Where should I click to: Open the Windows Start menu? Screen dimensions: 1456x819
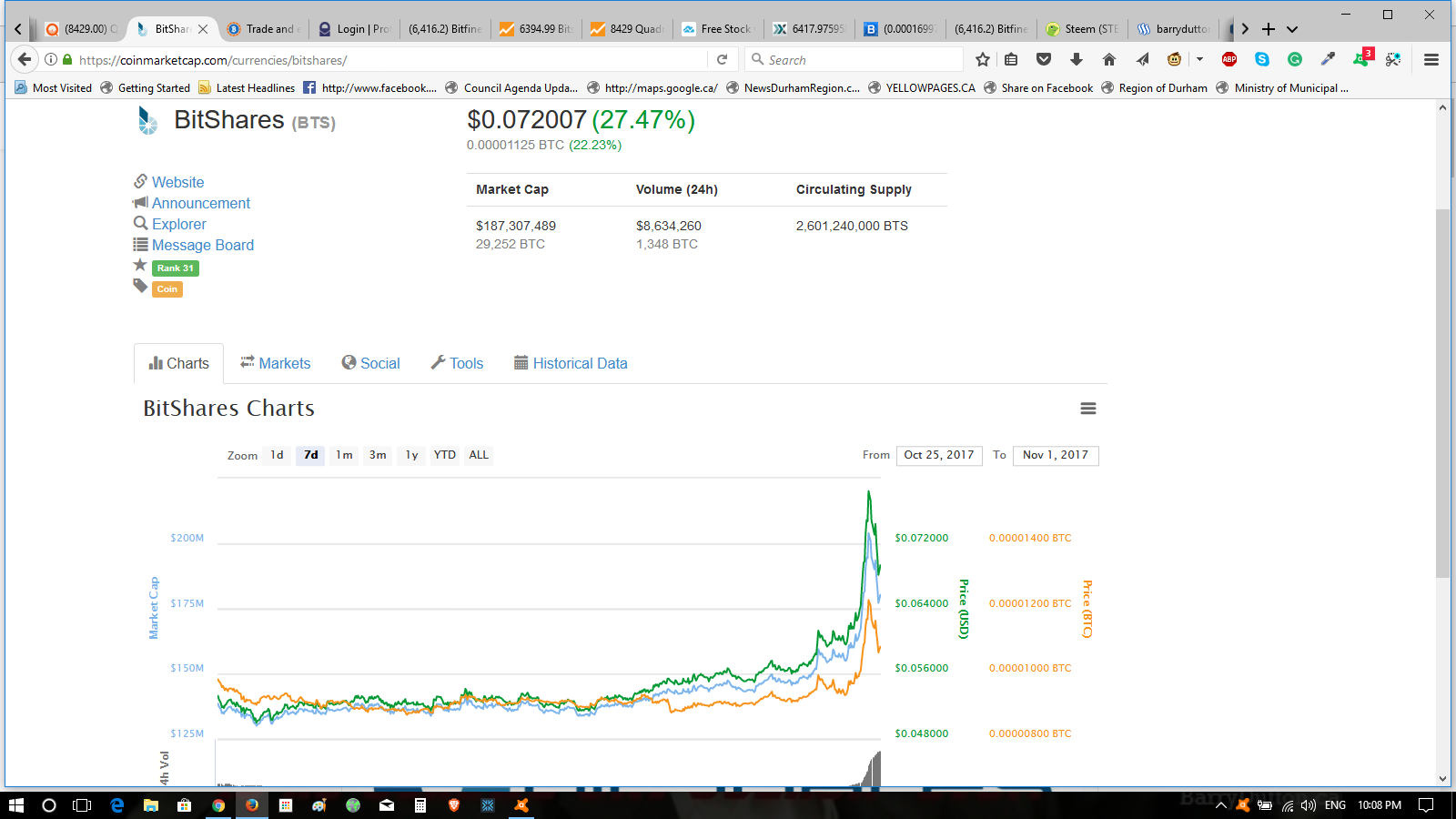pyautogui.click(x=15, y=805)
